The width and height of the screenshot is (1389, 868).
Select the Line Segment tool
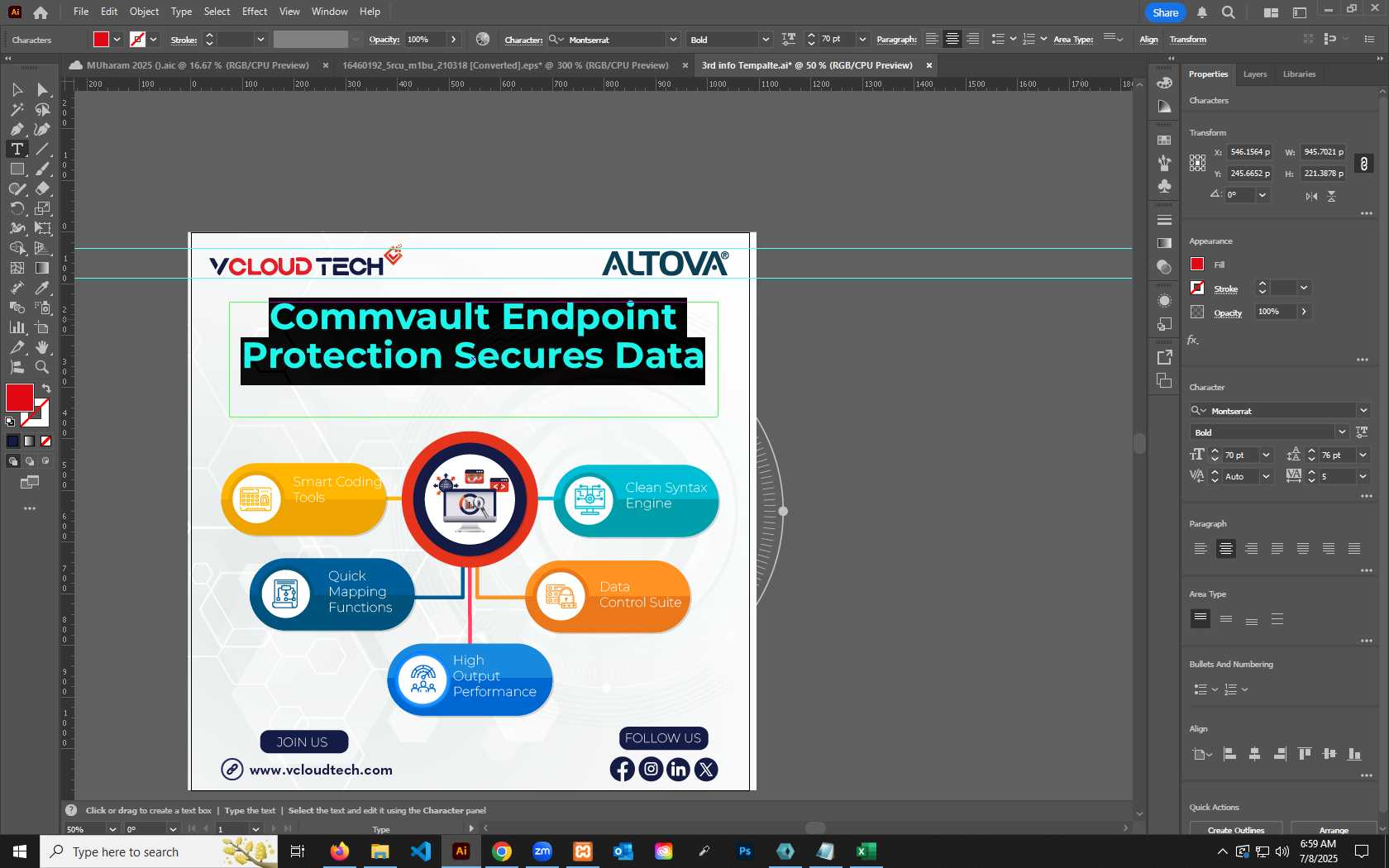coord(43,149)
